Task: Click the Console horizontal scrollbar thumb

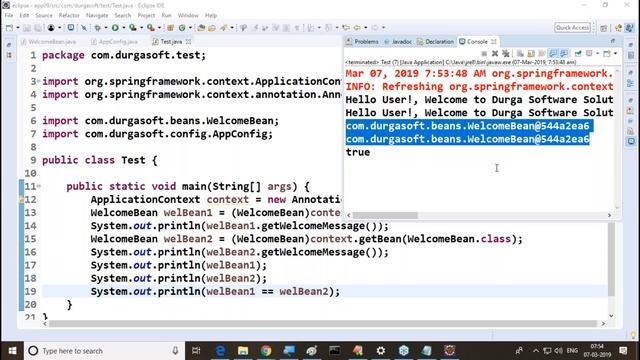Action: pyautogui.click(x=385, y=215)
